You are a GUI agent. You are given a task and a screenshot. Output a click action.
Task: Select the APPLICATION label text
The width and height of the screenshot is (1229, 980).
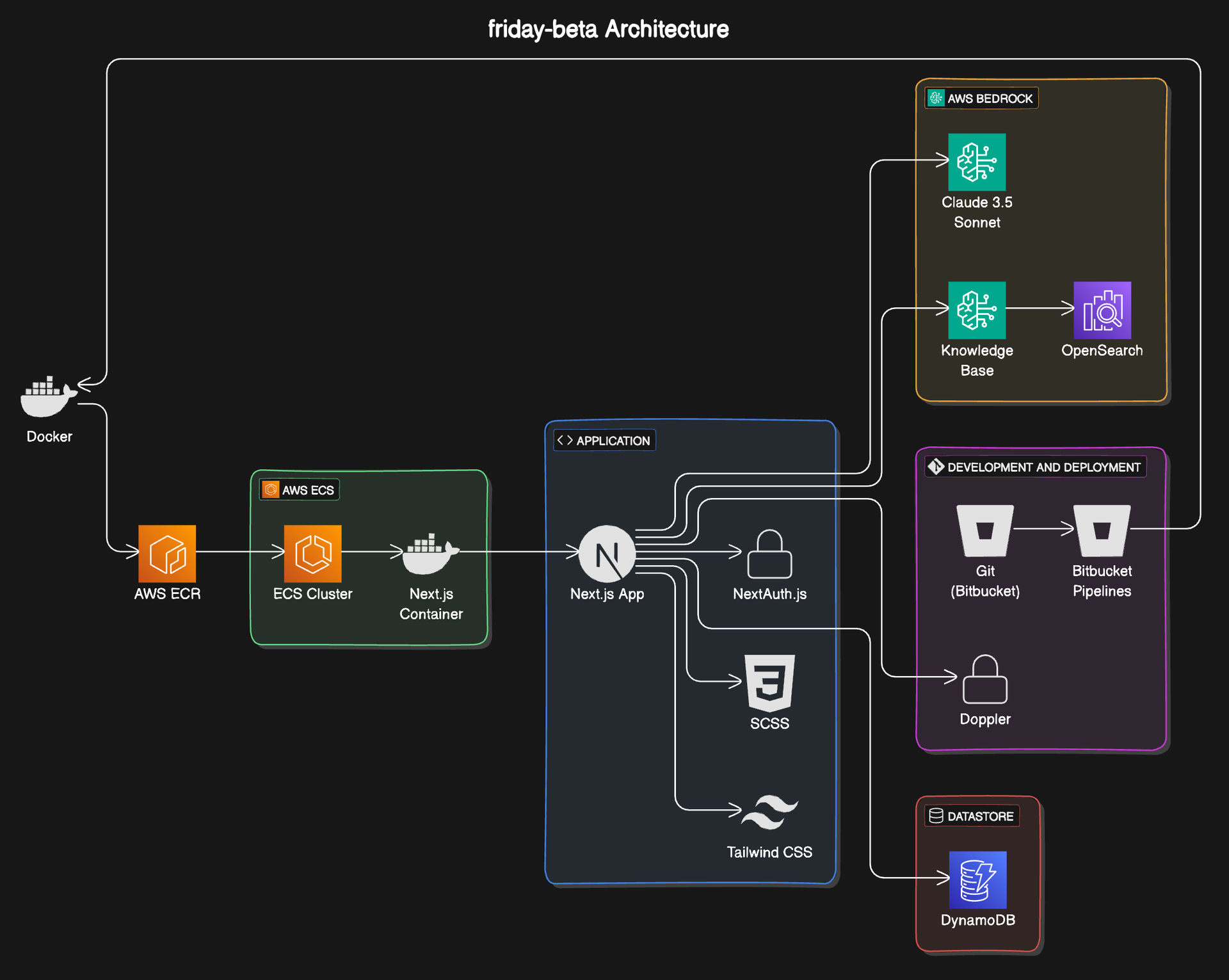coord(613,441)
